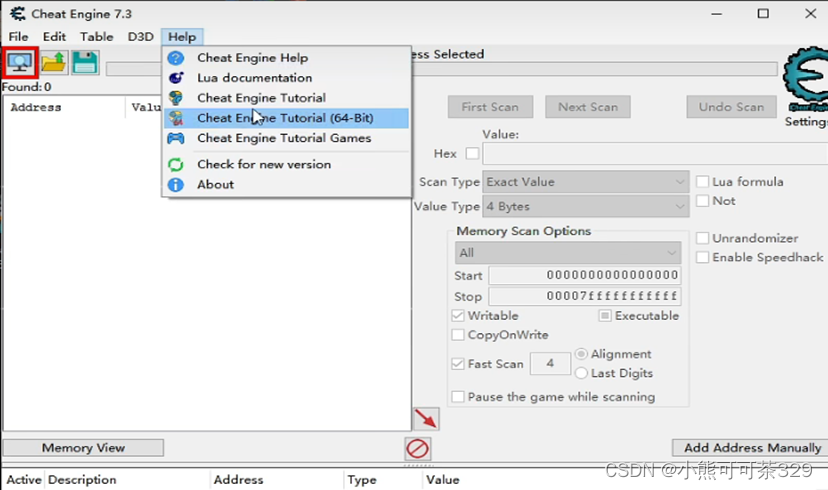The height and width of the screenshot is (490, 828).
Task: Click the Lua documentation moon icon
Action: pyautogui.click(x=176, y=78)
